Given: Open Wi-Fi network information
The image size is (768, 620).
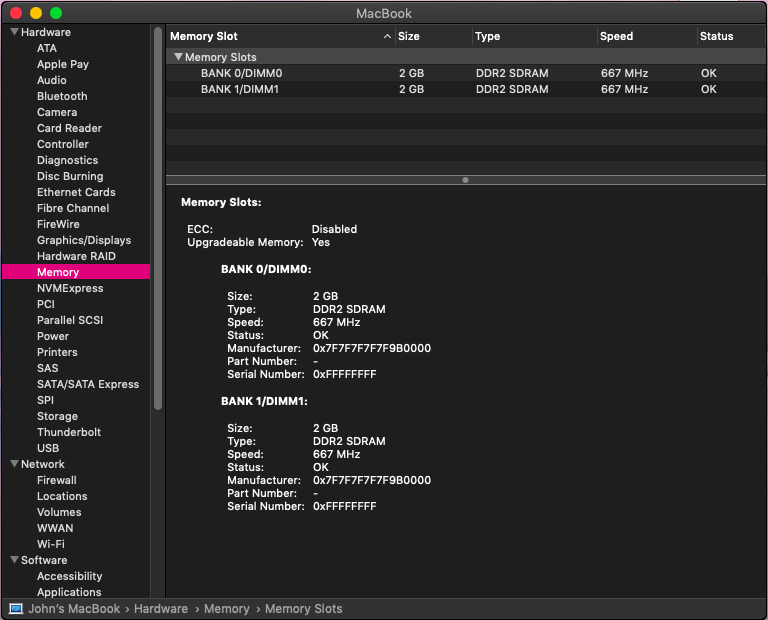Looking at the screenshot, I should point(51,544).
